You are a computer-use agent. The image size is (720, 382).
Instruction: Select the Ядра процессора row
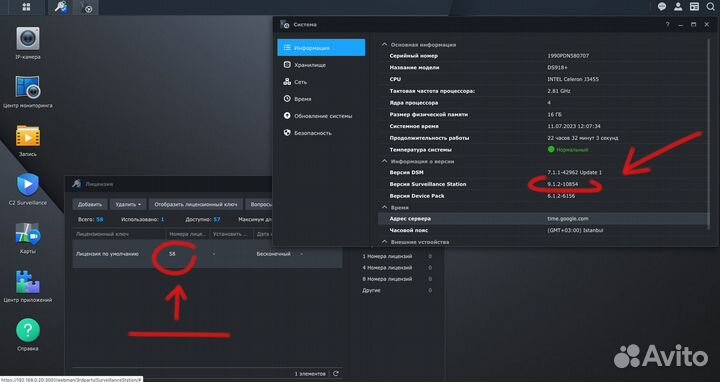pyautogui.click(x=544, y=103)
